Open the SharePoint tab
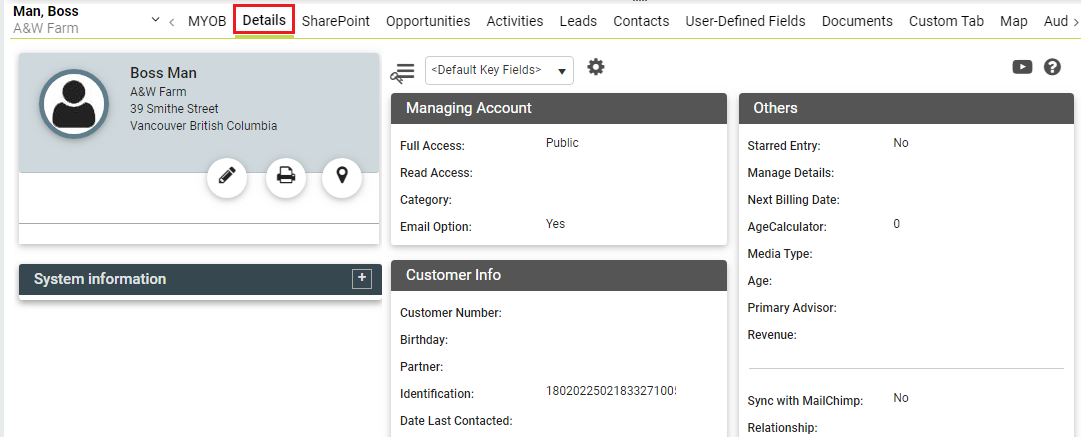 point(336,21)
